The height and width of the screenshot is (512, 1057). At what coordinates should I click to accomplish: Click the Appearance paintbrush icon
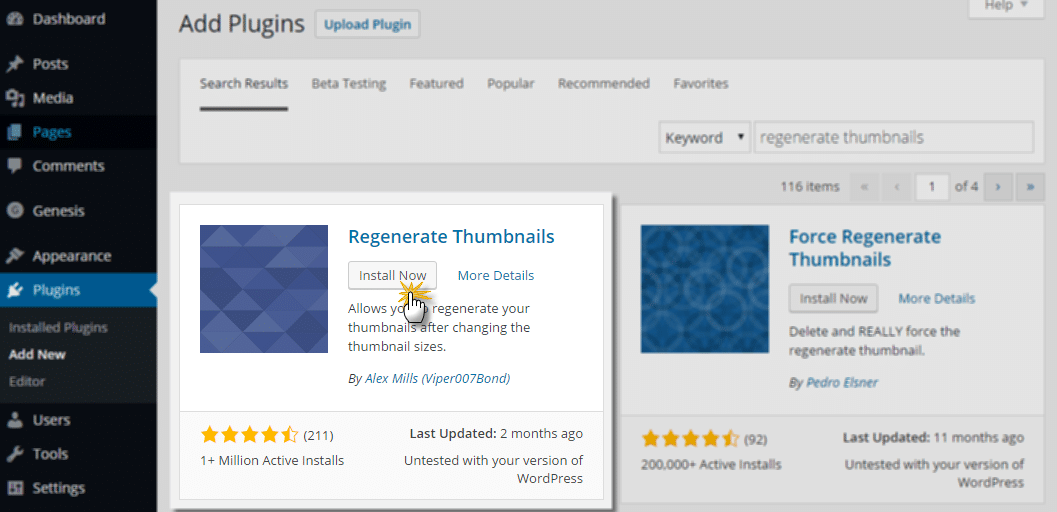14,257
